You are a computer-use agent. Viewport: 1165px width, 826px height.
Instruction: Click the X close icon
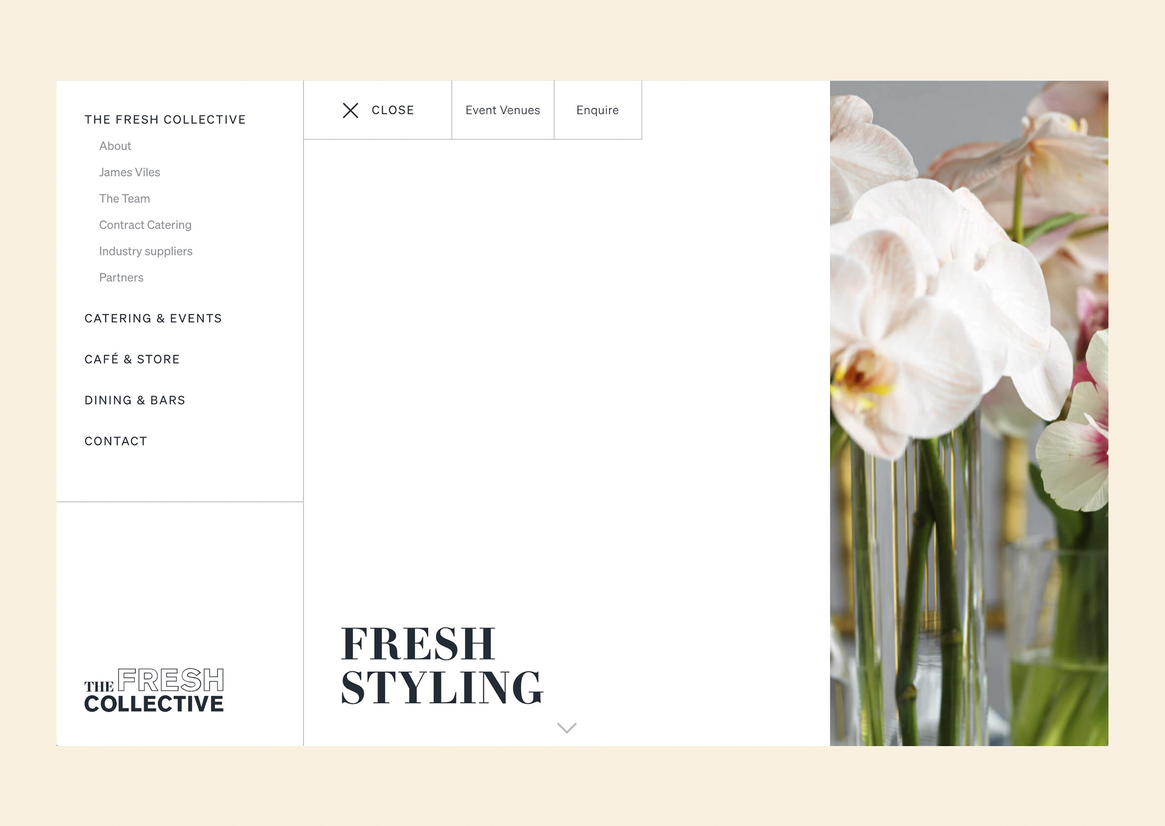[351, 111]
